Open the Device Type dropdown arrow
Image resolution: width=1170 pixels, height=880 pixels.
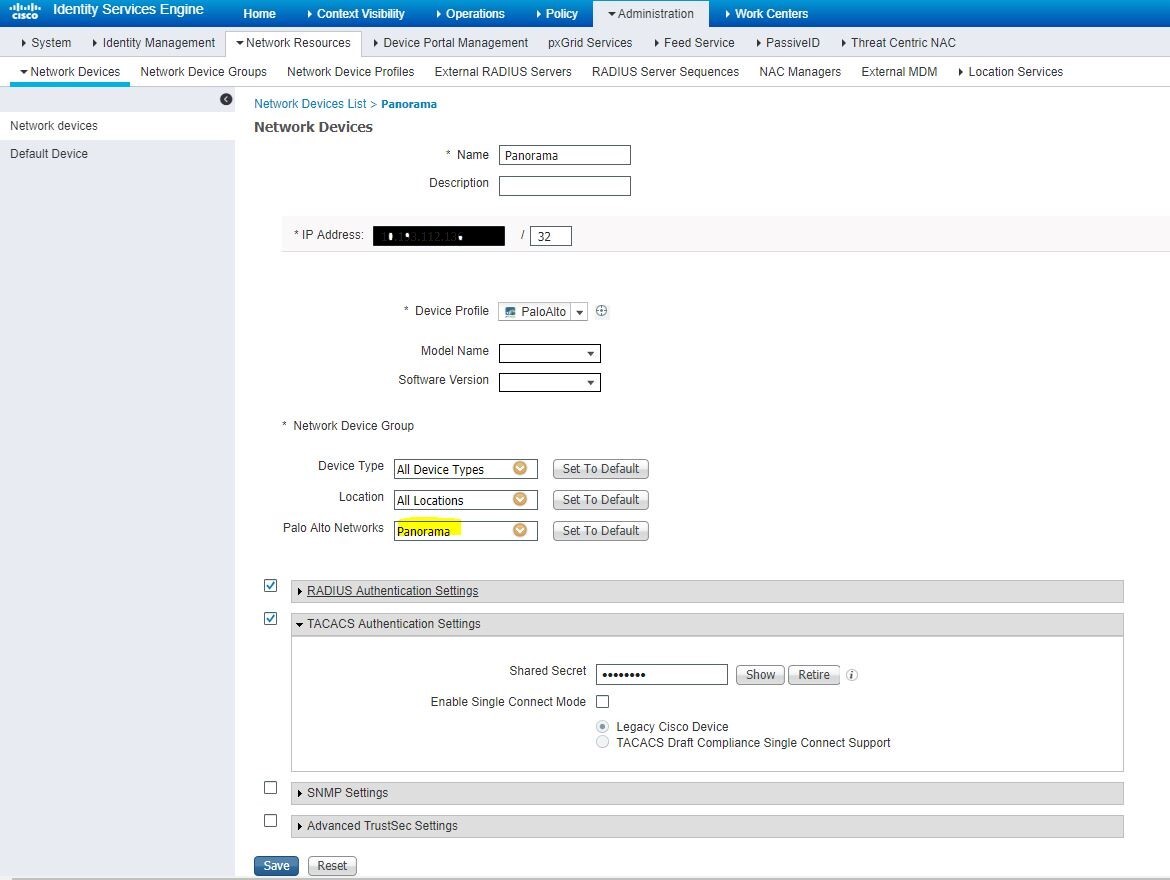tap(519, 468)
